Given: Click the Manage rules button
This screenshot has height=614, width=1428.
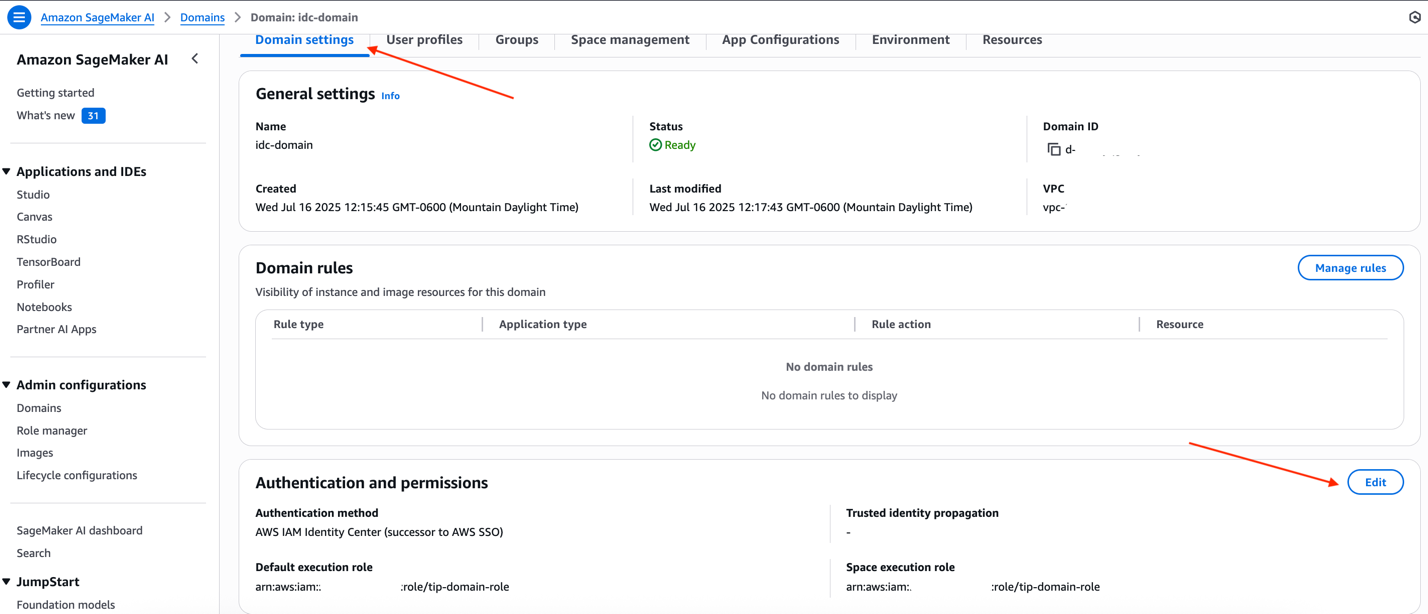Looking at the screenshot, I should coord(1350,267).
